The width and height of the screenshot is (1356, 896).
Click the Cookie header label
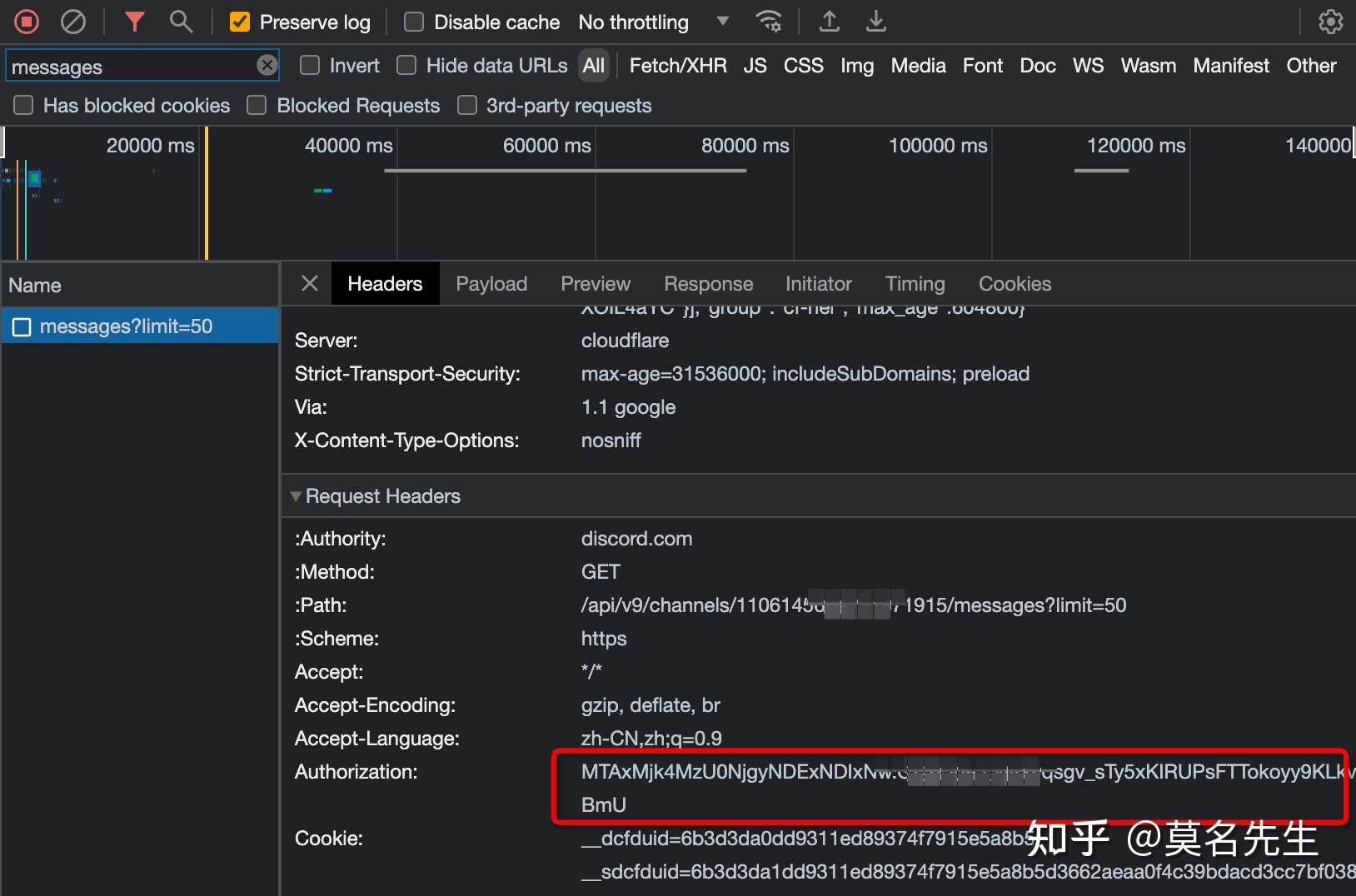coord(328,839)
